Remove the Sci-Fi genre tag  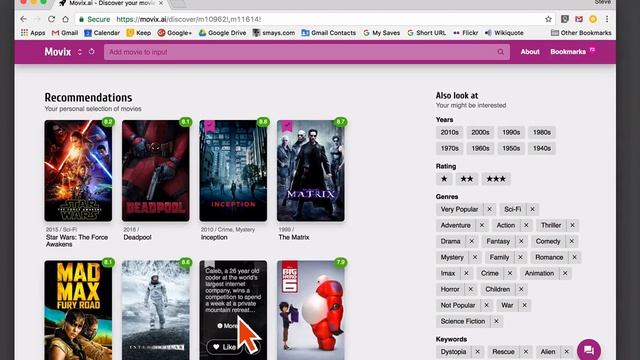tap(532, 209)
